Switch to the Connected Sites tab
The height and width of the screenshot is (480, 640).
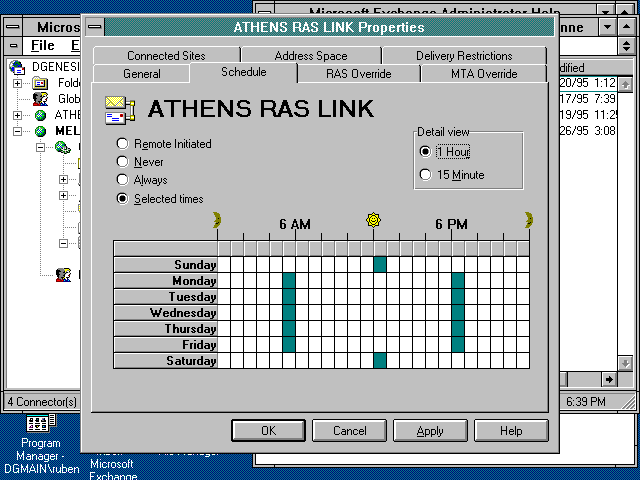[167, 56]
